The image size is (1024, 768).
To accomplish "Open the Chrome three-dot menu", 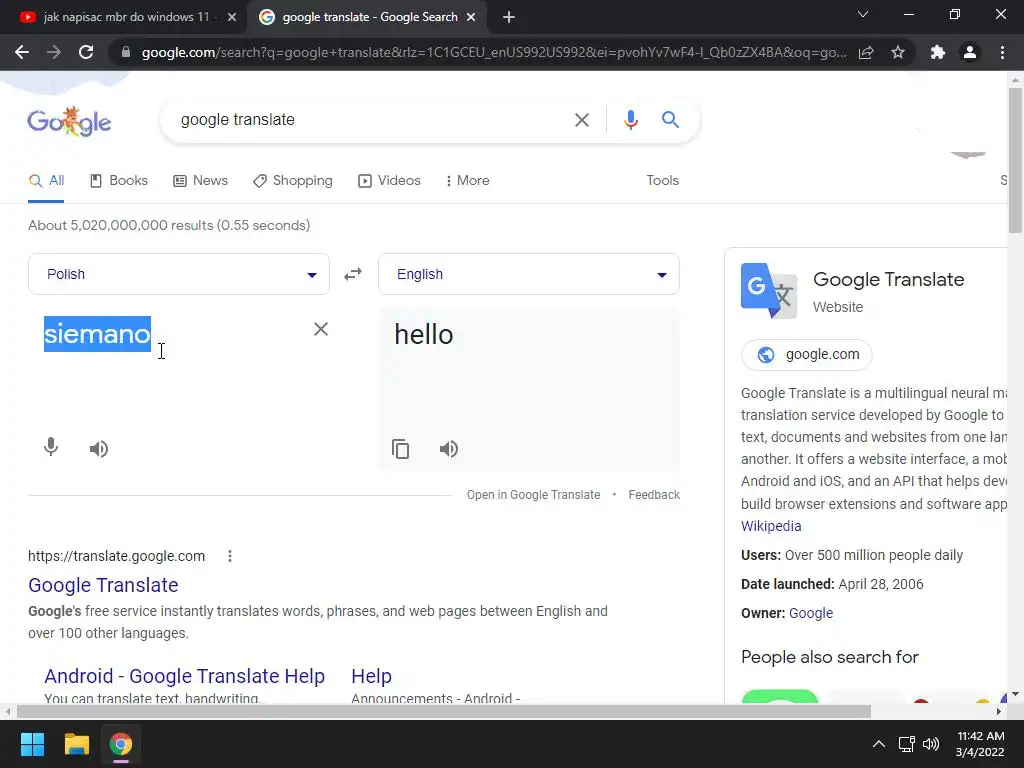I will point(1002,52).
